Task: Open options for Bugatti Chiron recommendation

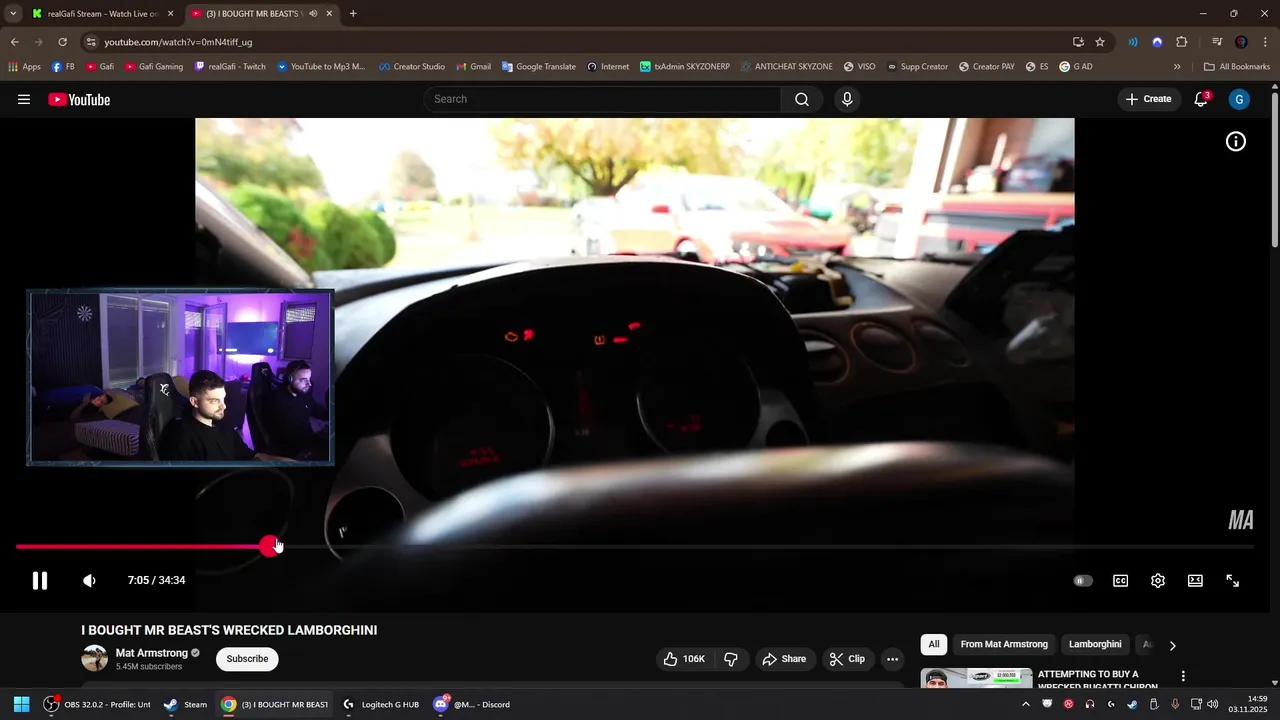Action: (x=1183, y=677)
